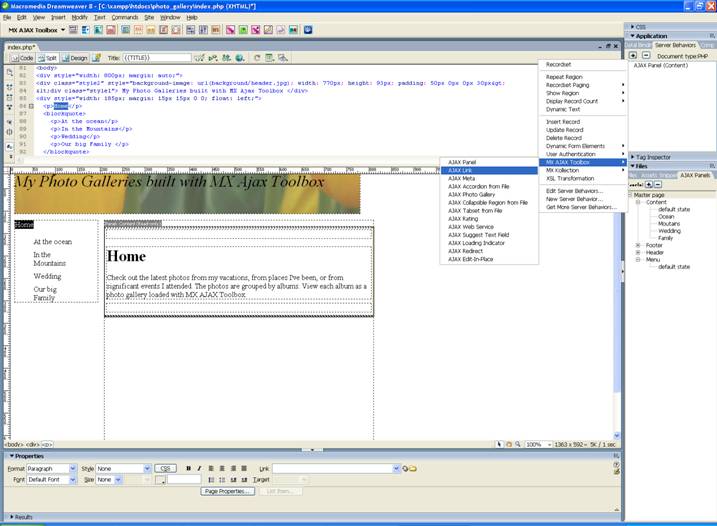The width and height of the screenshot is (717, 526).
Task: Open the MX AJAX Toolbox category dropdown
Action: [37, 30]
